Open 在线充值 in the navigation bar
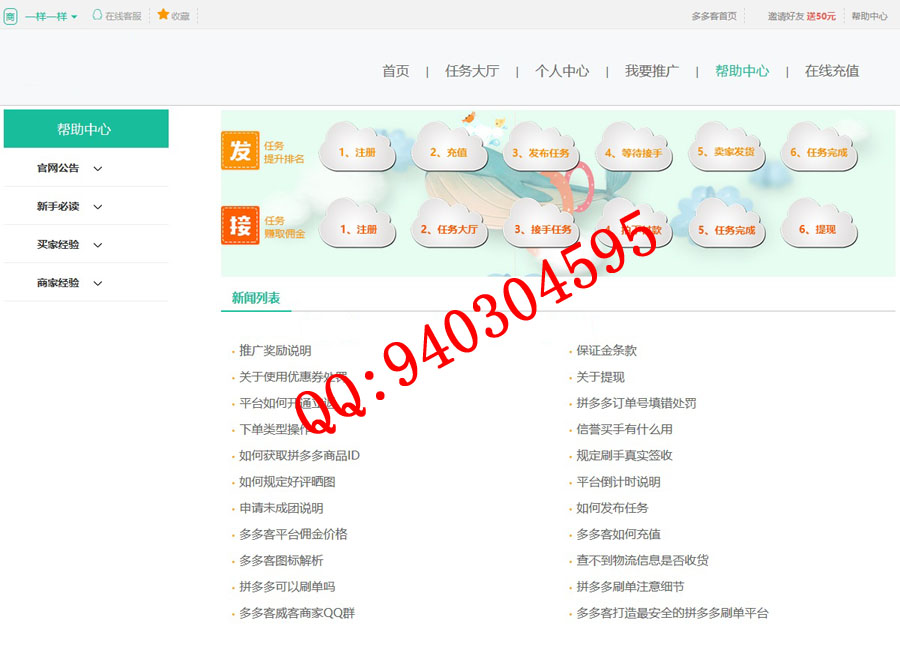Viewport: 900px width, 662px height. (831, 71)
